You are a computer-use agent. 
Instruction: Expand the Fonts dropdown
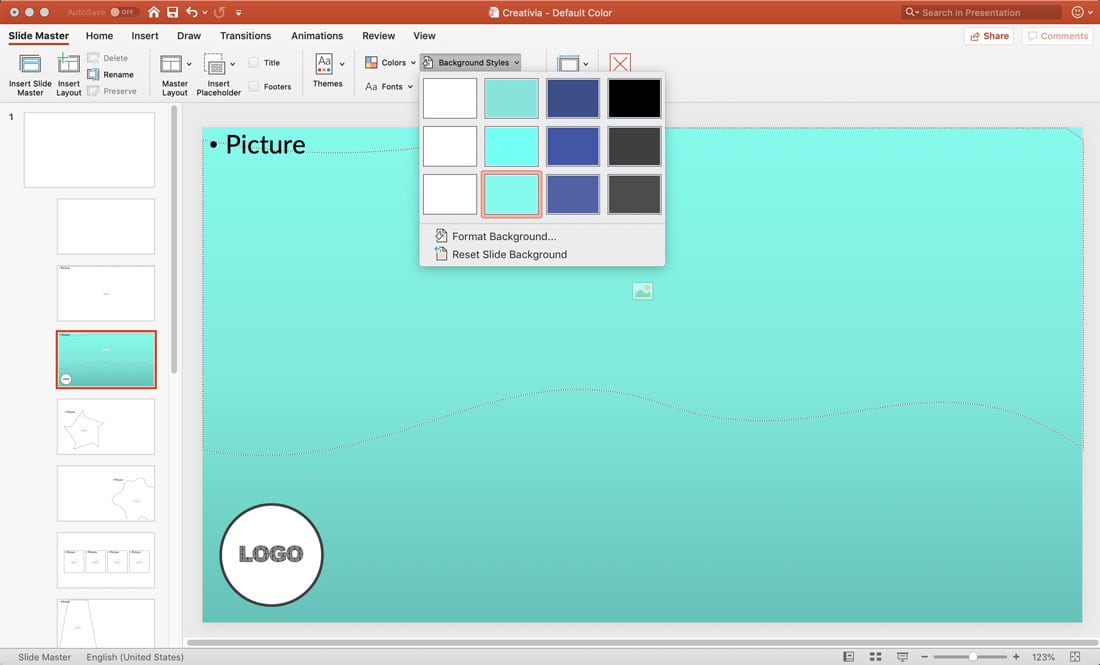coord(390,87)
